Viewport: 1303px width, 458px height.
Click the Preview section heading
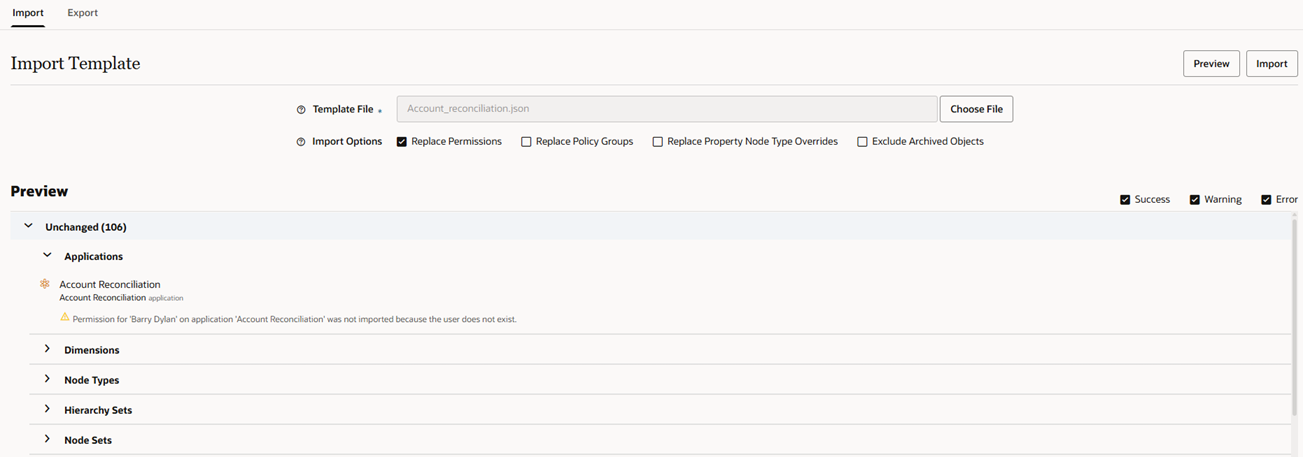39,191
